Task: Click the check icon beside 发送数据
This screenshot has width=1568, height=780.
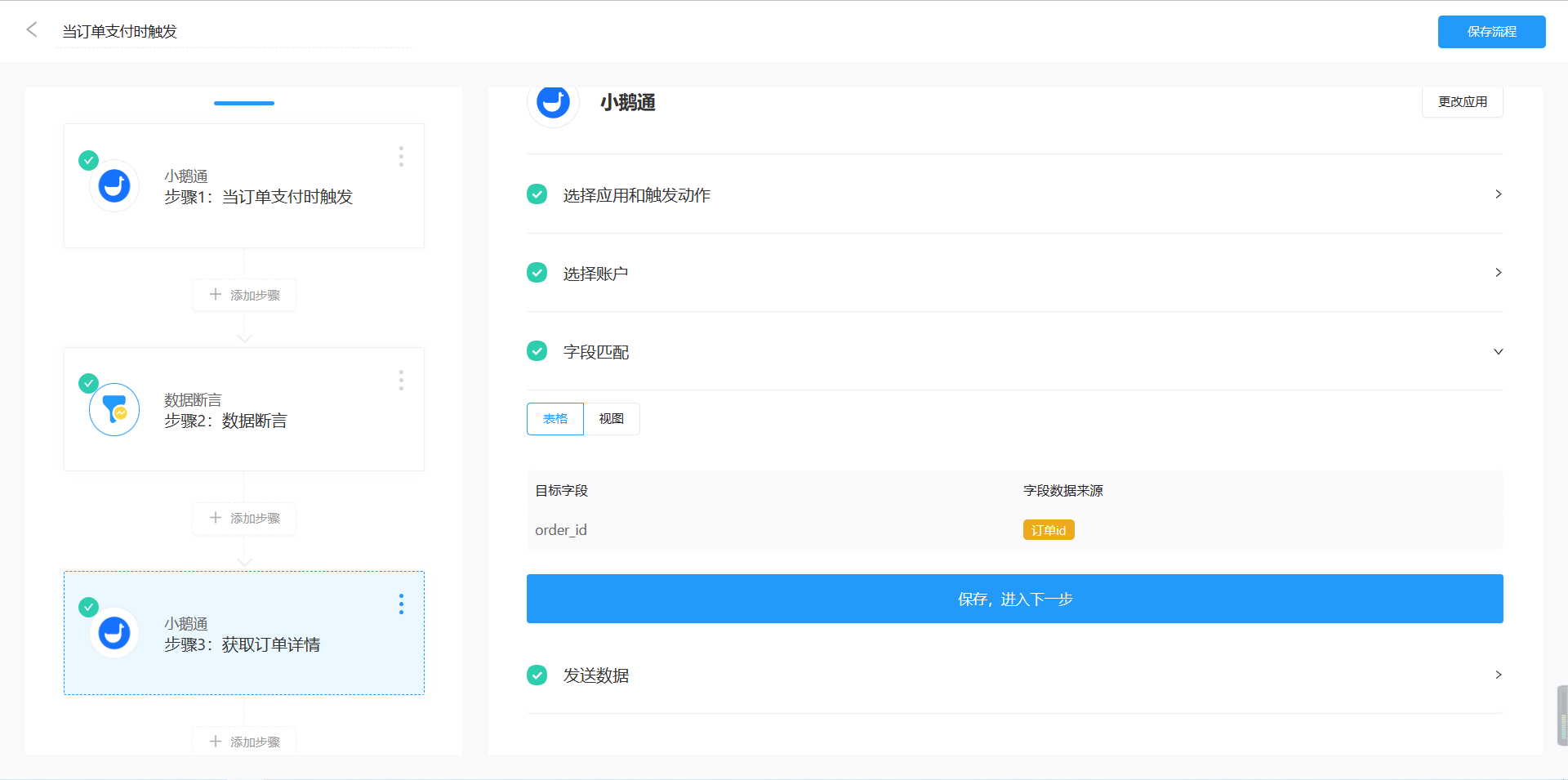Action: [x=537, y=675]
